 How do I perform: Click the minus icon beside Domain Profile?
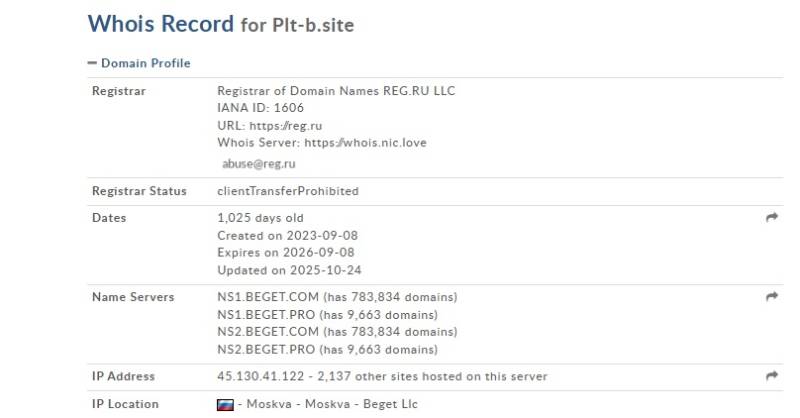tap(92, 63)
